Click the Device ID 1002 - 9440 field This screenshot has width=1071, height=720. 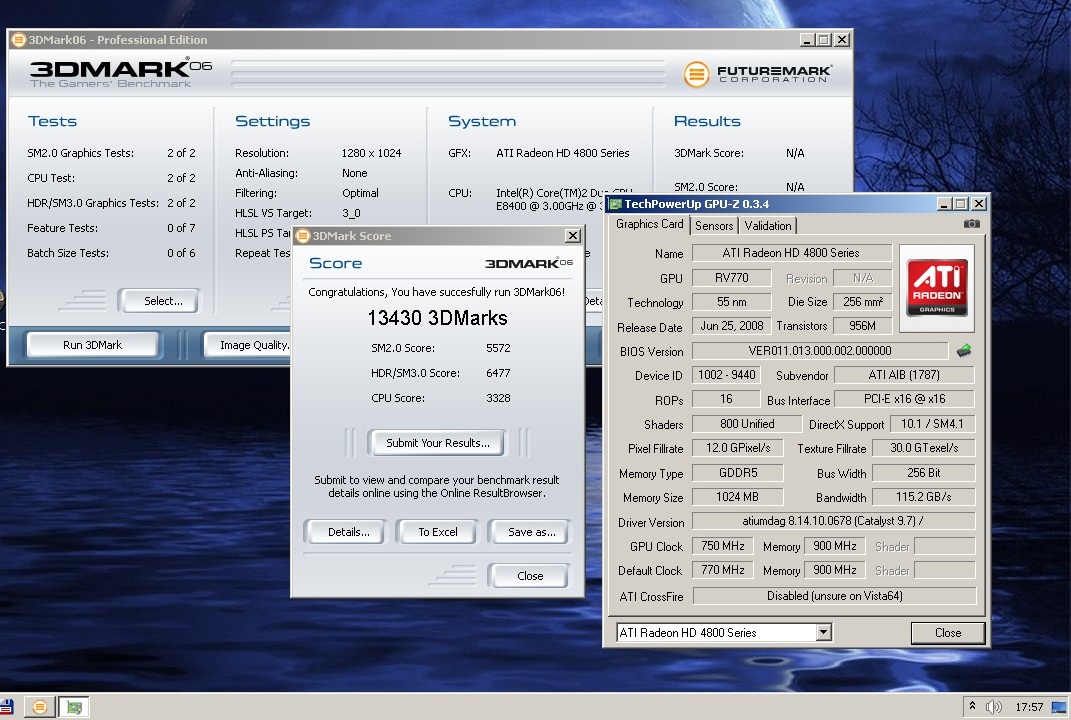[x=727, y=375]
